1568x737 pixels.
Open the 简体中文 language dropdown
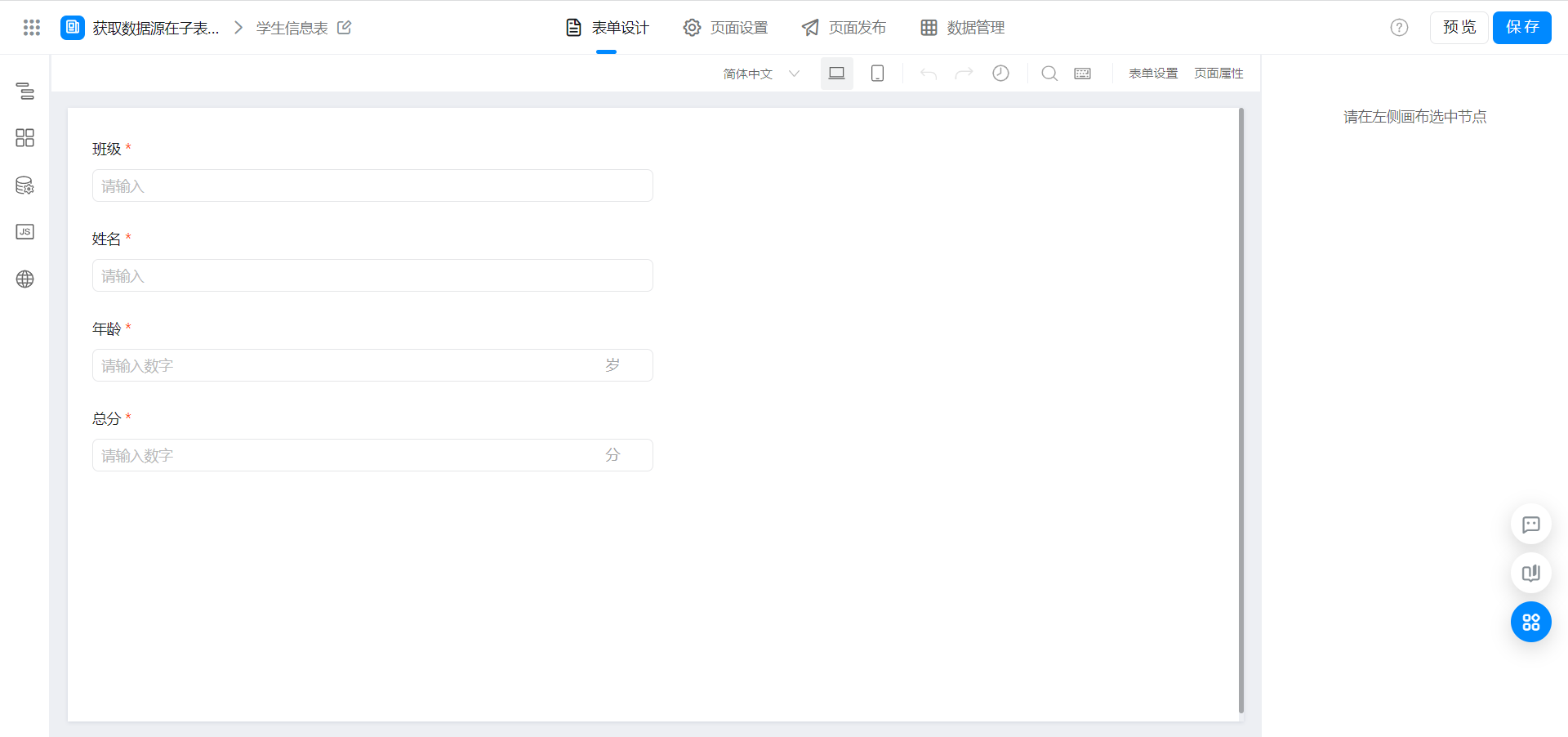(761, 74)
